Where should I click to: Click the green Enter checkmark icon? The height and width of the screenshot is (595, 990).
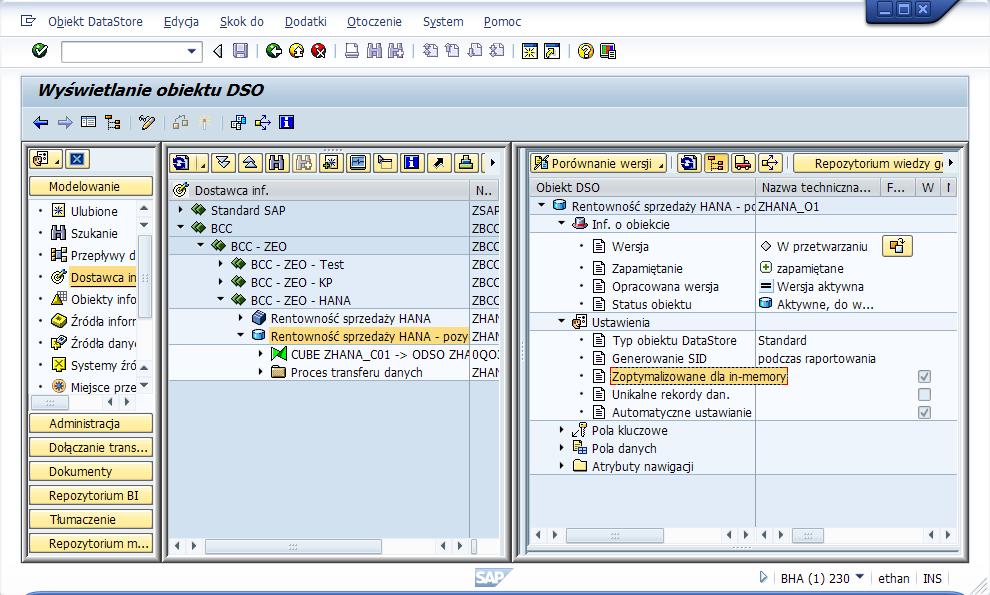click(40, 51)
